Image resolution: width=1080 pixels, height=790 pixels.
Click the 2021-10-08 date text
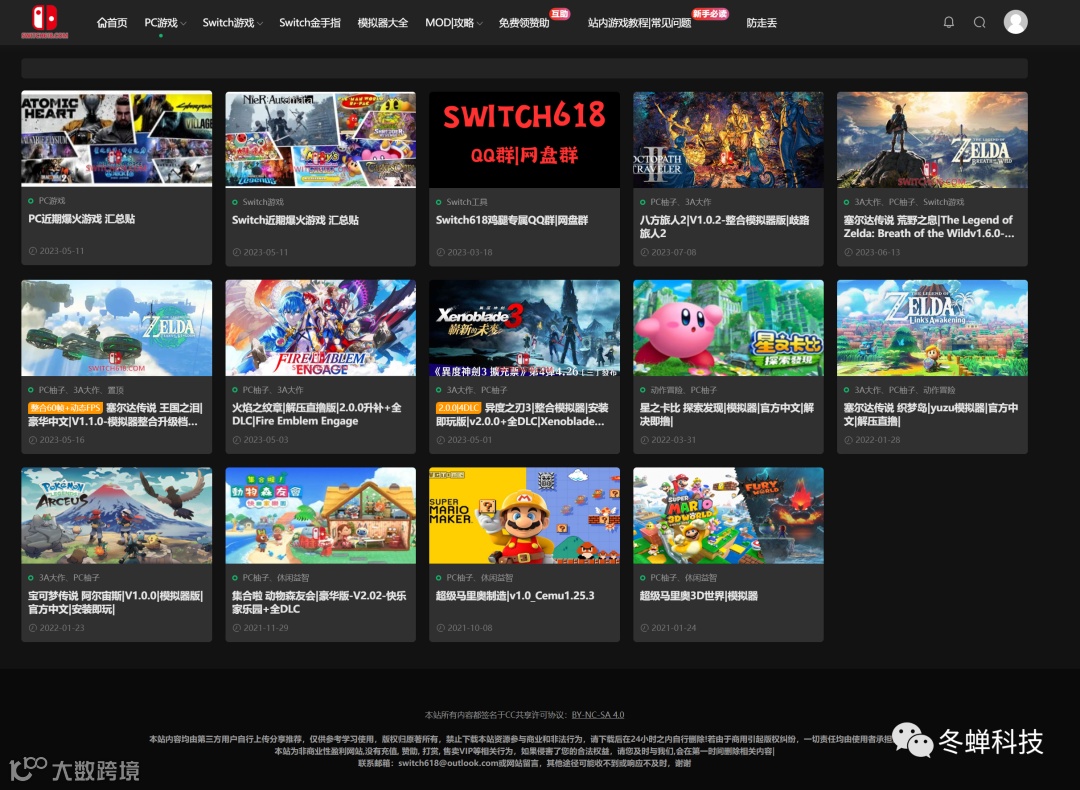click(470, 627)
